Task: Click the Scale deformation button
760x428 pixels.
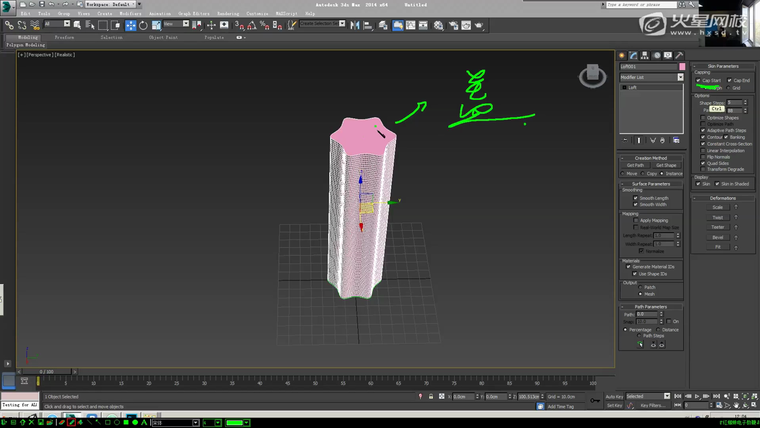Action: pos(717,207)
